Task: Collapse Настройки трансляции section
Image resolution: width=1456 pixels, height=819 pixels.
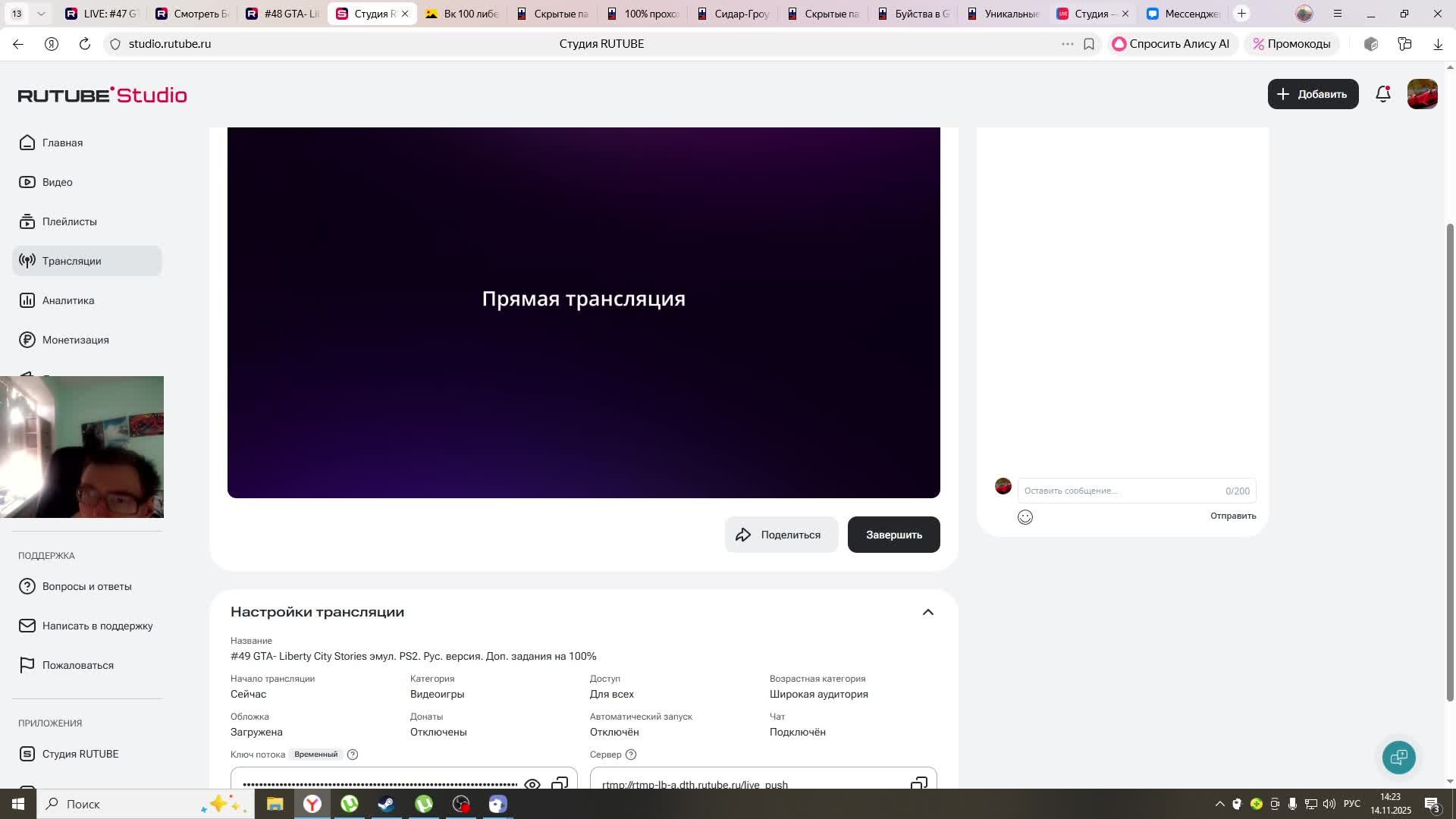Action: tap(927, 612)
